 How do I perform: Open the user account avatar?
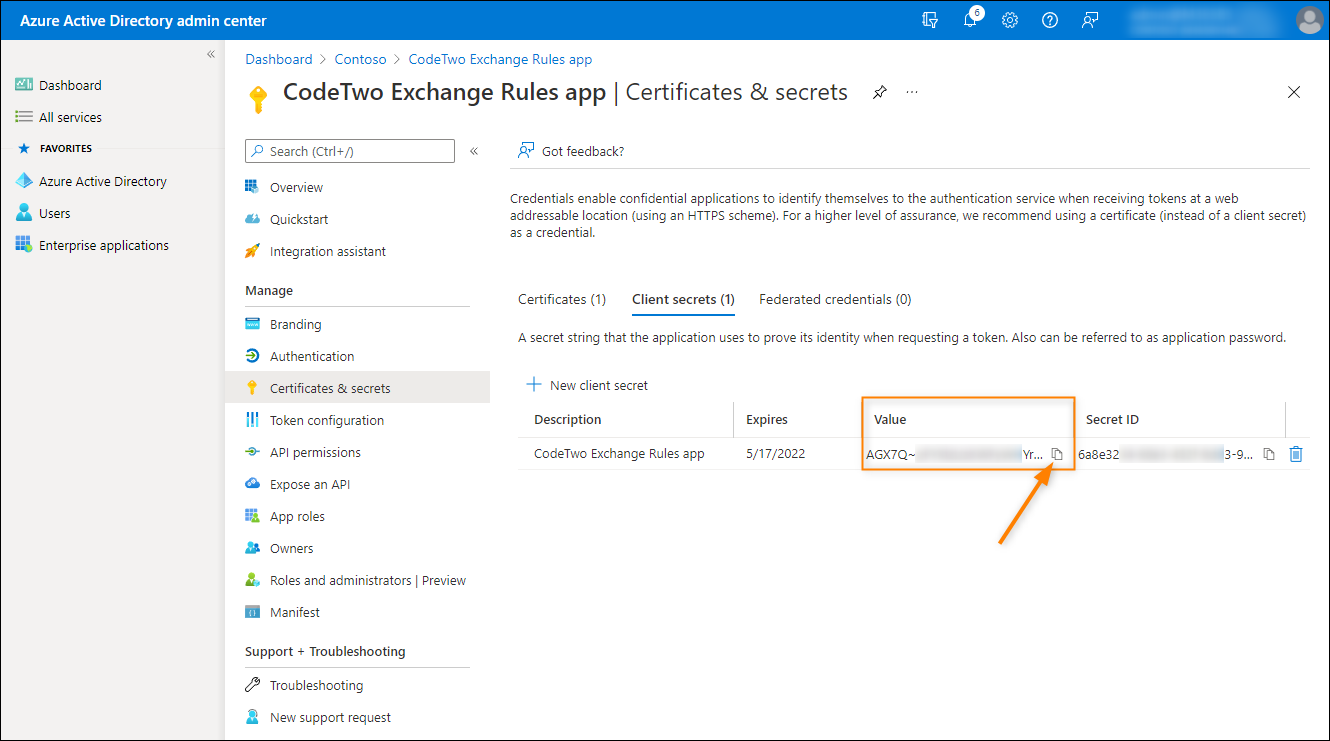1308,20
